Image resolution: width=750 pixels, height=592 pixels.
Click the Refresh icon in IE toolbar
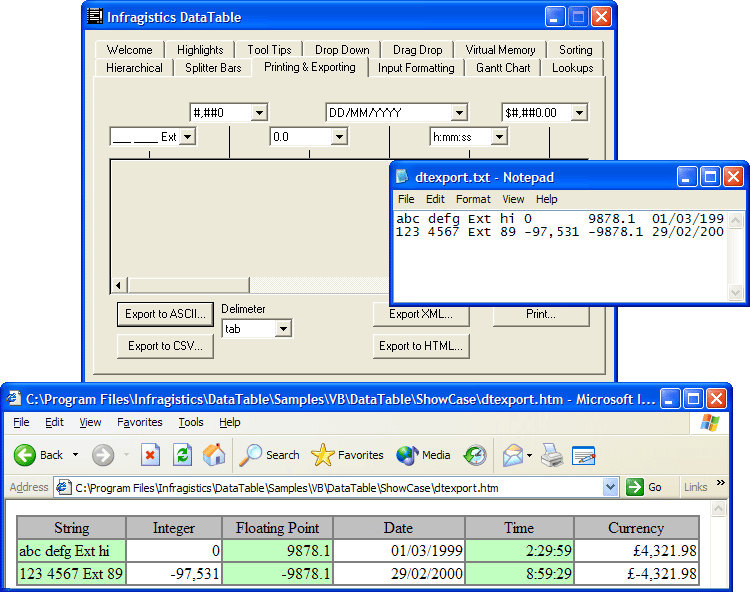183,455
